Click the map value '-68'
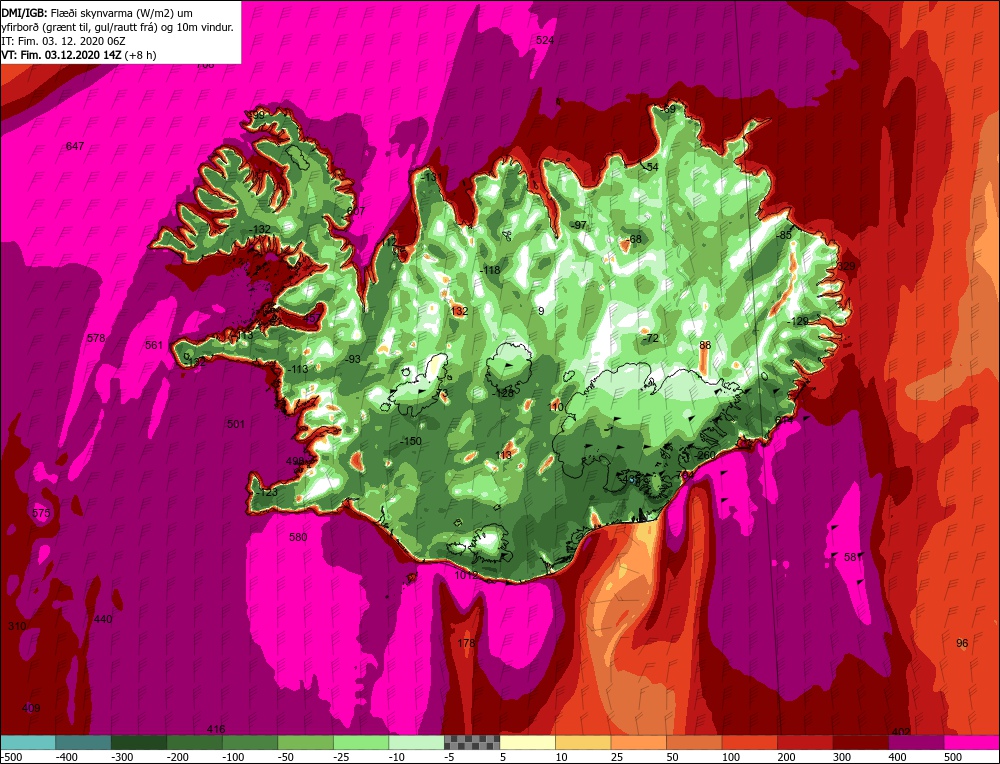 [633, 239]
